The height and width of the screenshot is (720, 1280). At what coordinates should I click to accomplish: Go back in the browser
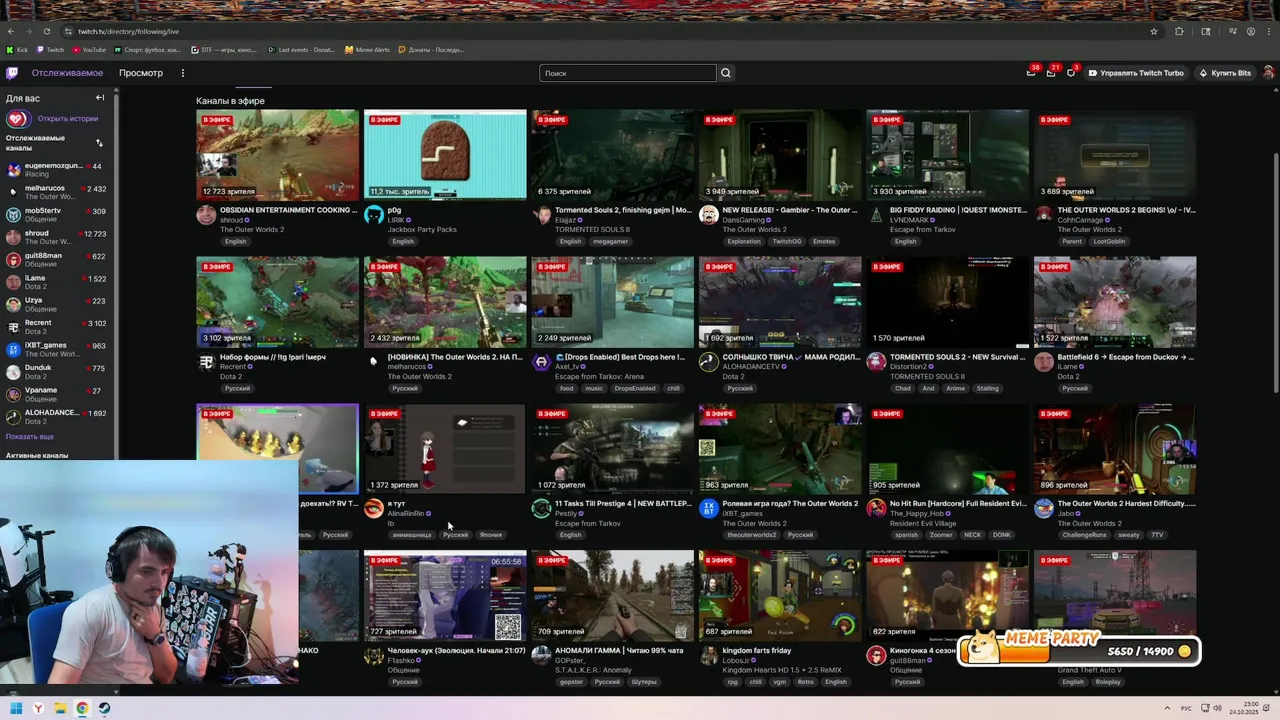pos(11,31)
